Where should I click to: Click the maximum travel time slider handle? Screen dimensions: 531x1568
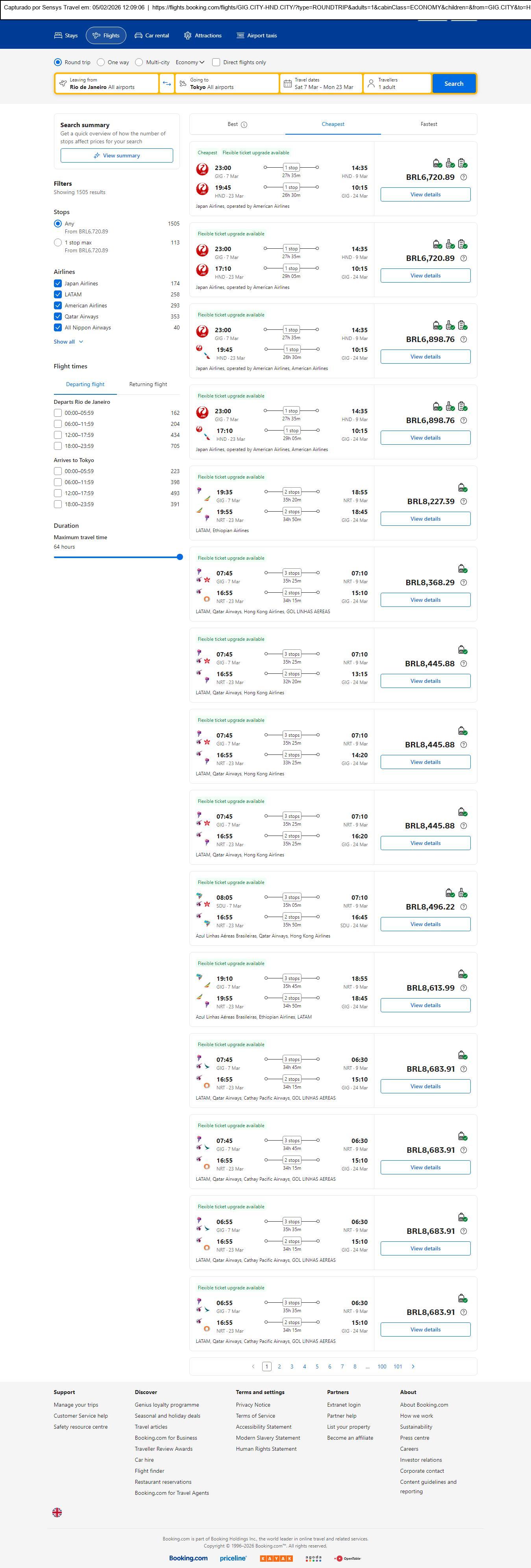(179, 557)
